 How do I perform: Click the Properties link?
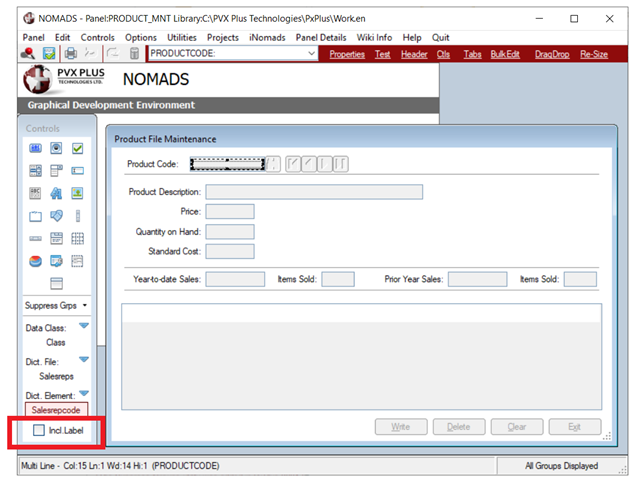click(347, 54)
